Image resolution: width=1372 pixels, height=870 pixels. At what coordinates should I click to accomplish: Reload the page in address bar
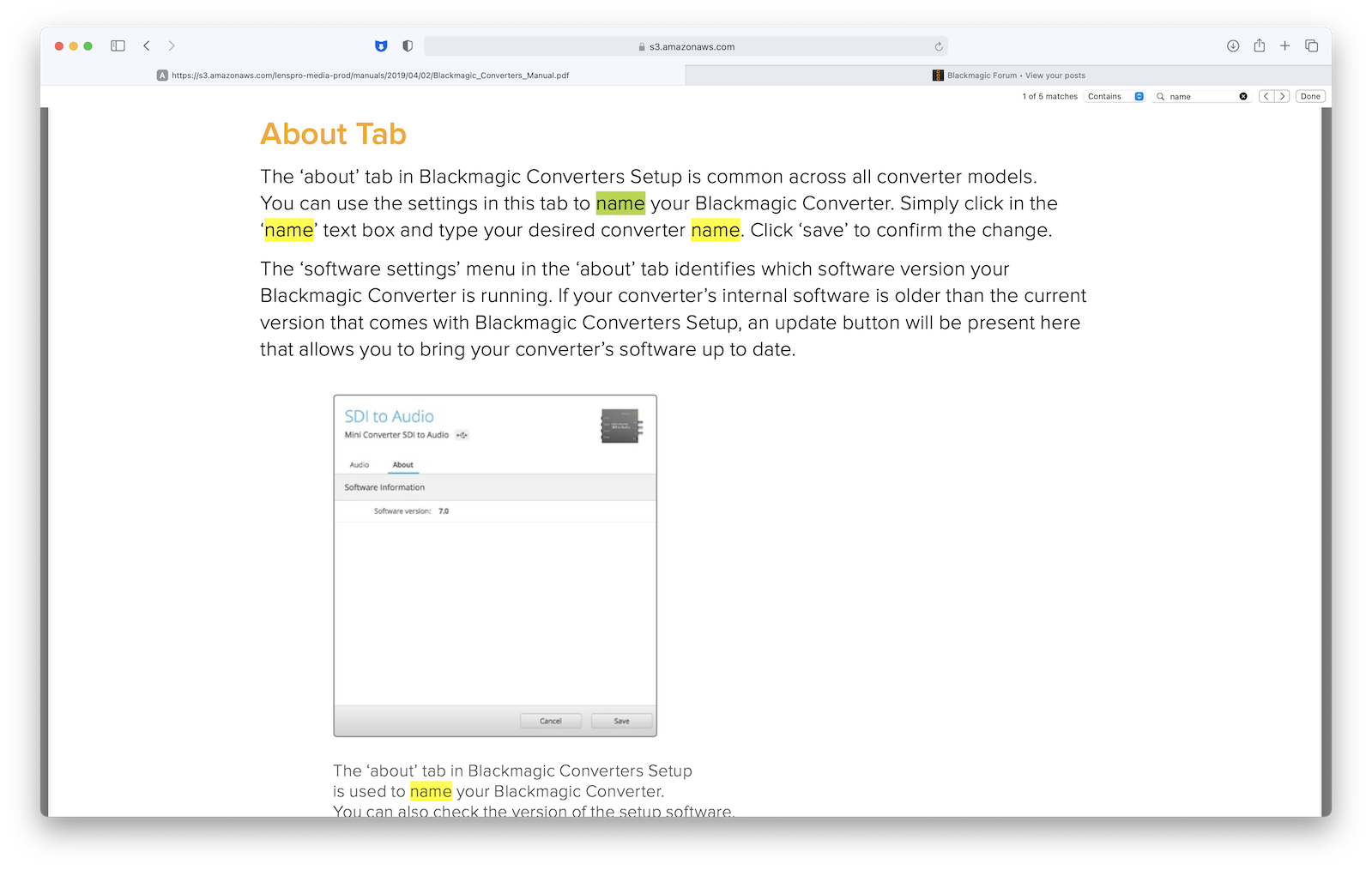tap(939, 47)
